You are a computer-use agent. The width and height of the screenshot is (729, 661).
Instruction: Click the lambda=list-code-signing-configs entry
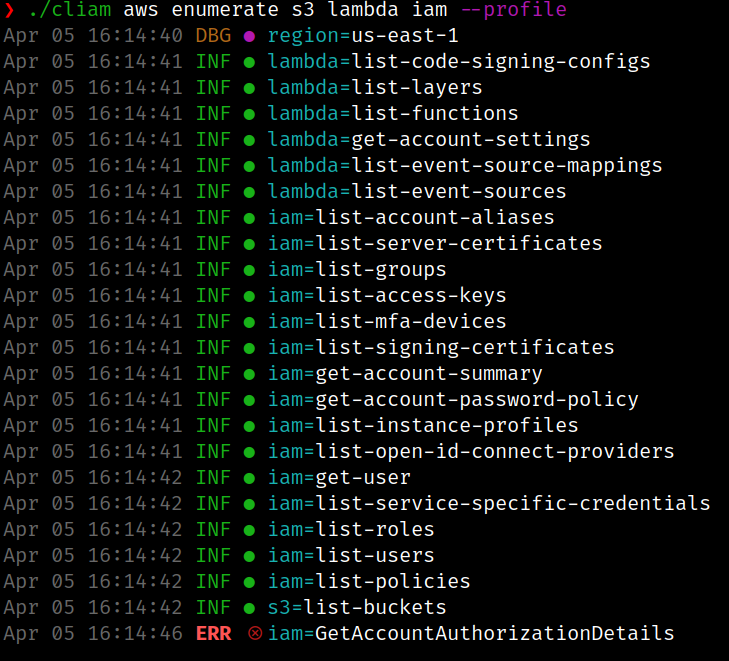click(x=459, y=62)
